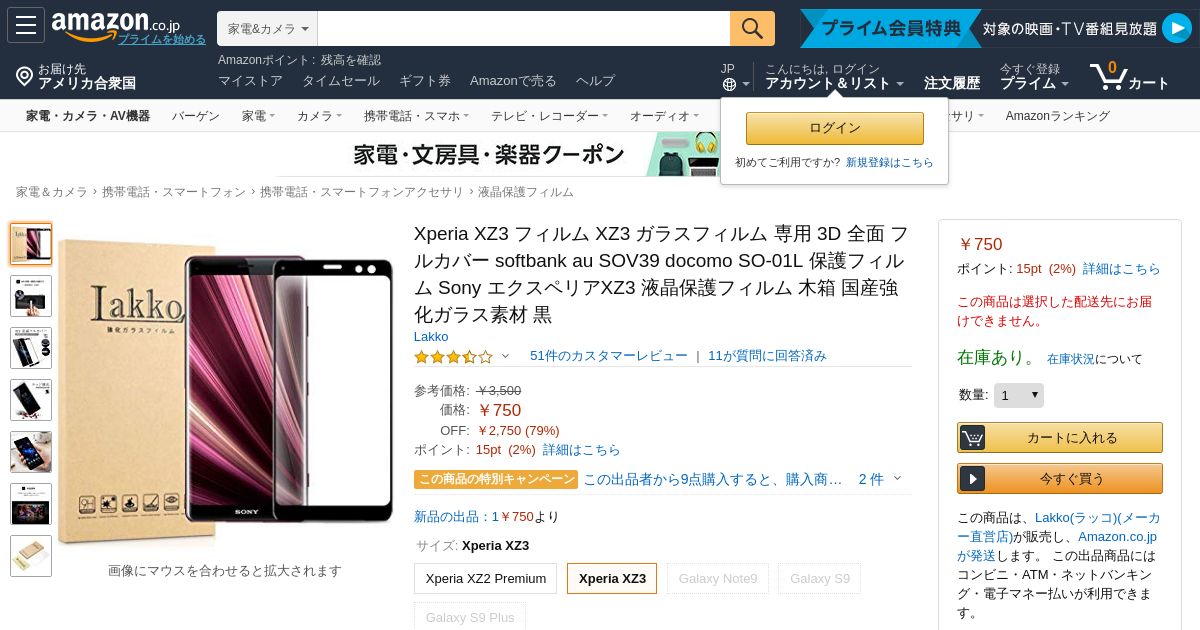Expand 家電 subnav dropdown
This screenshot has width=1200, height=630.
258,116
